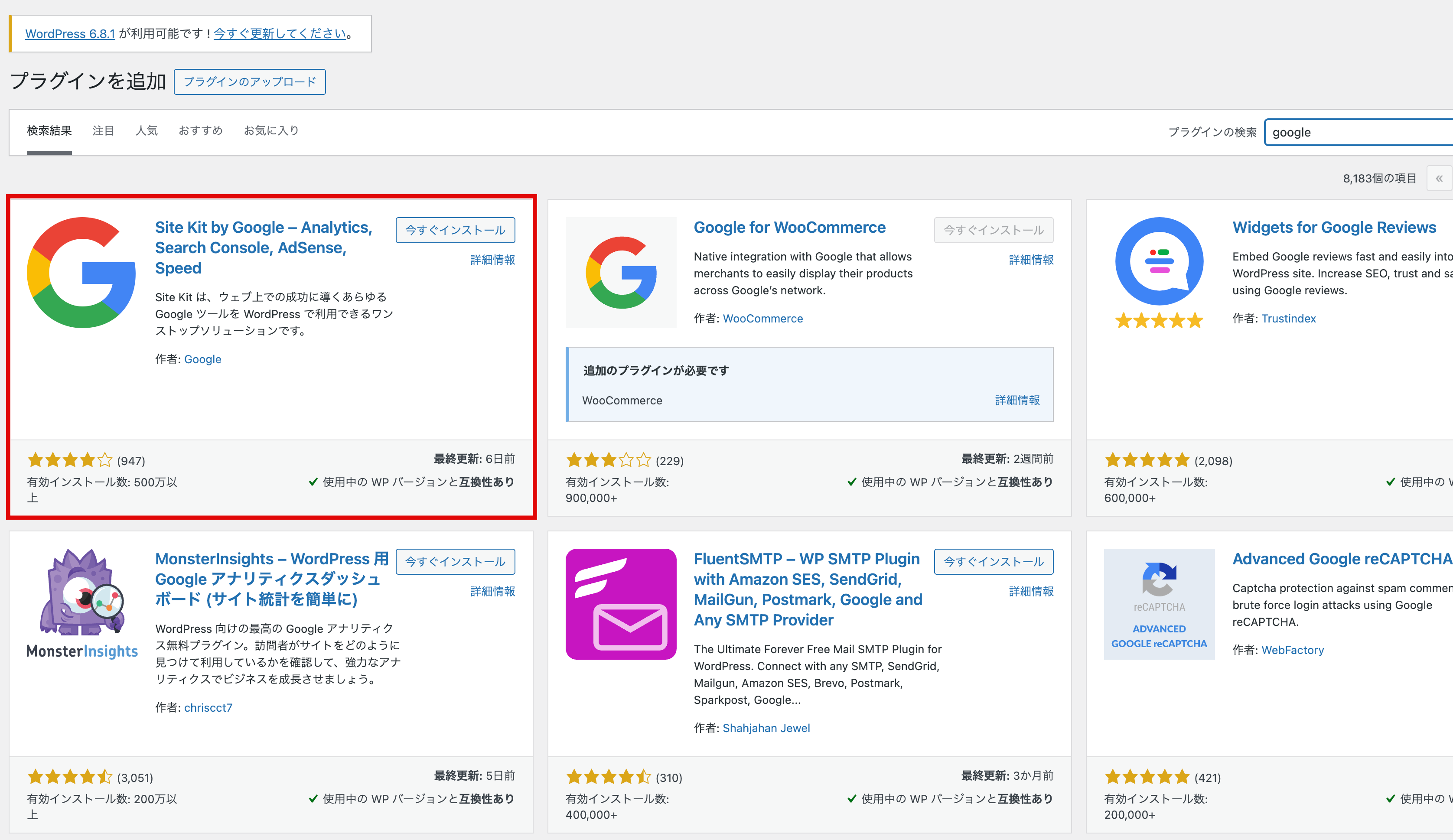Screen dimensions: 1453x840
Task: Click the Advanced Google reCAPTCHA icon
Action: [x=1159, y=604]
